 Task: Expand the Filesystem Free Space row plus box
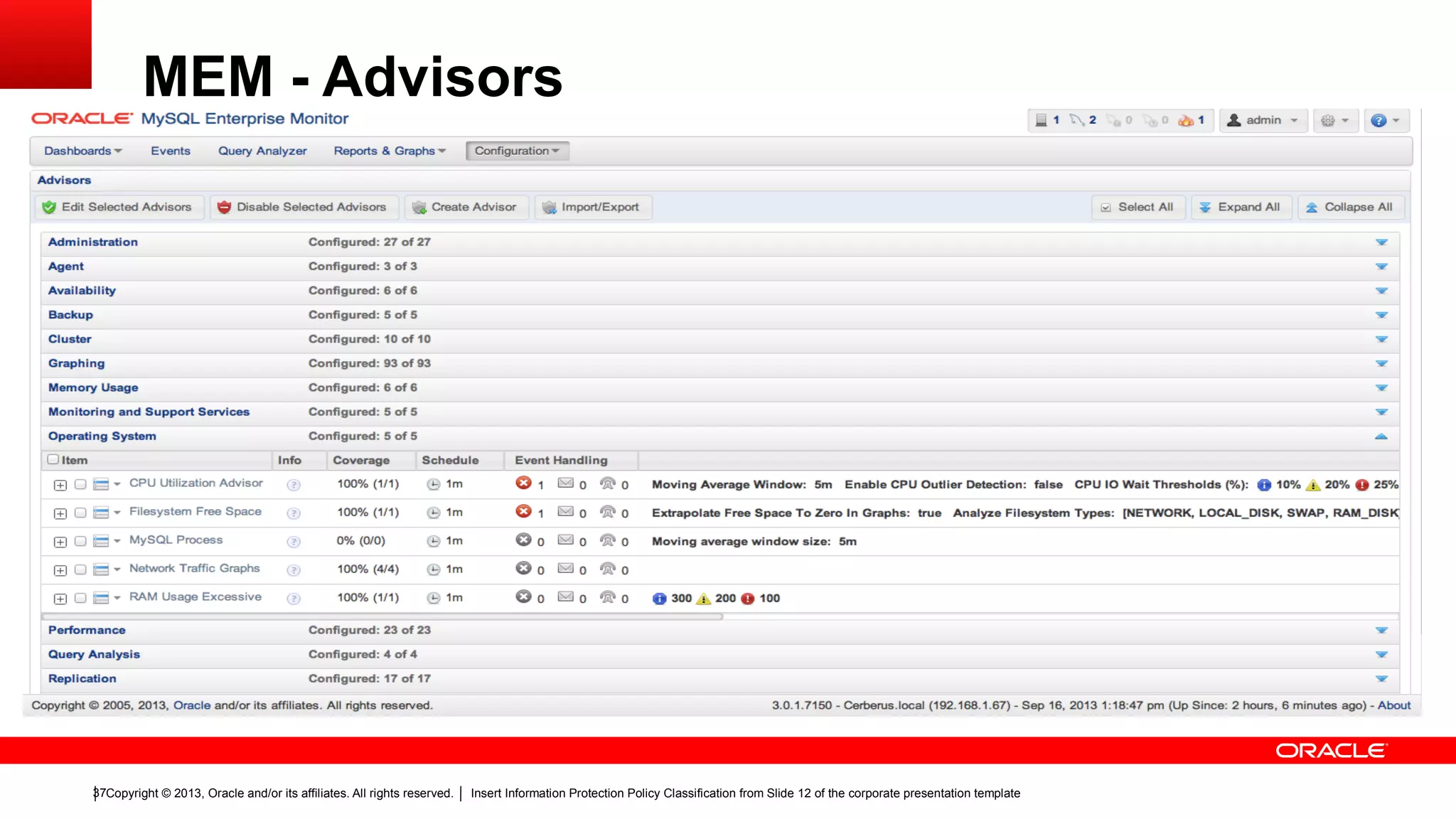click(60, 514)
